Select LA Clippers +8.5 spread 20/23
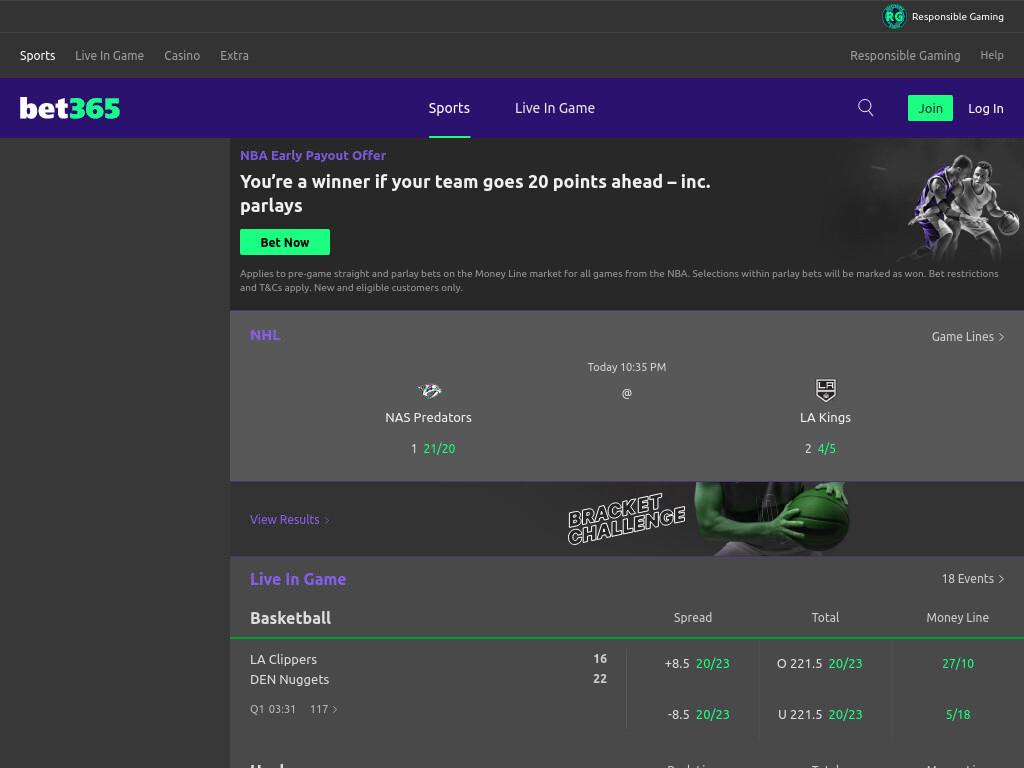The image size is (1024, 768). point(697,664)
